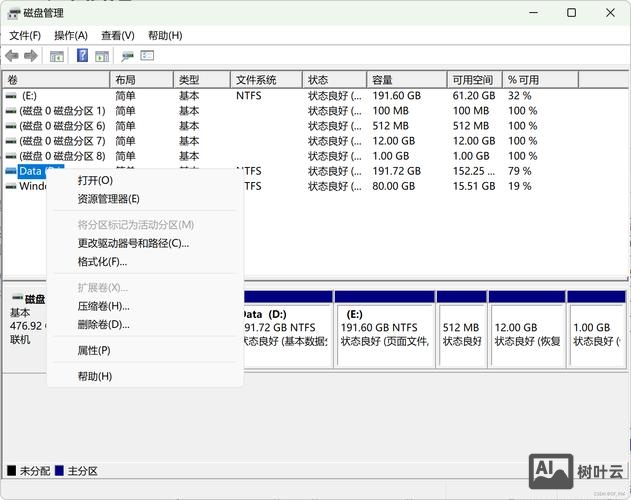Open the 文件(F) menu
The image size is (631, 500).
(x=25, y=35)
